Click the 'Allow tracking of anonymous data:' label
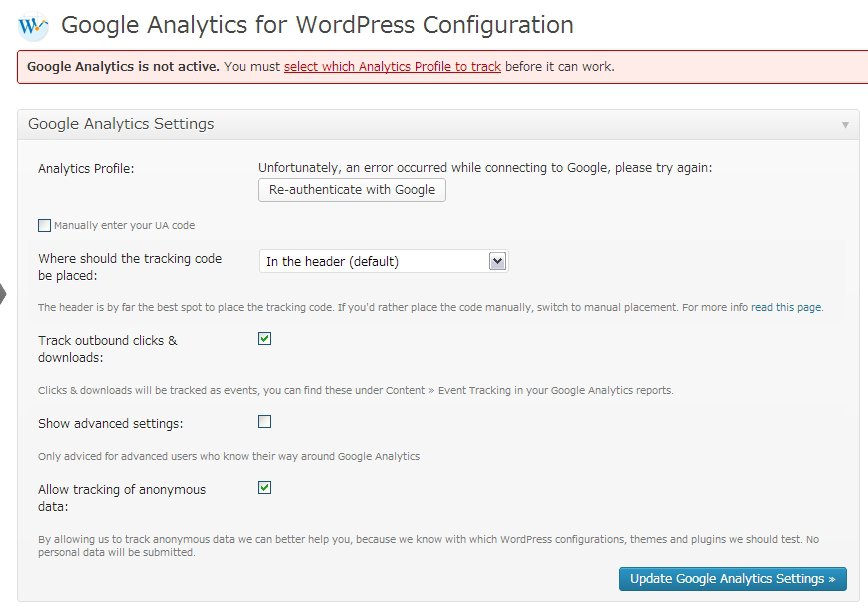This screenshot has height=611, width=868. coord(122,498)
